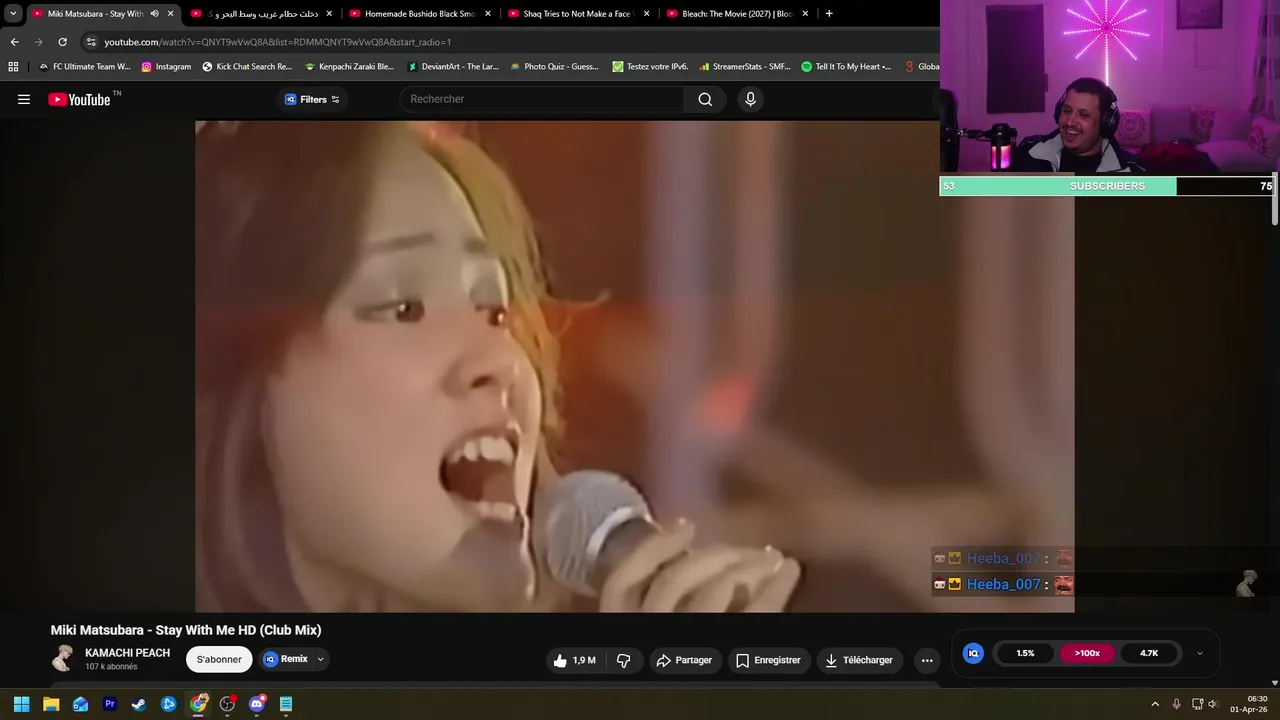Screen dimensions: 1280x720
Task: Open Testez votre IPv6 bookmark
Action: tap(650, 67)
